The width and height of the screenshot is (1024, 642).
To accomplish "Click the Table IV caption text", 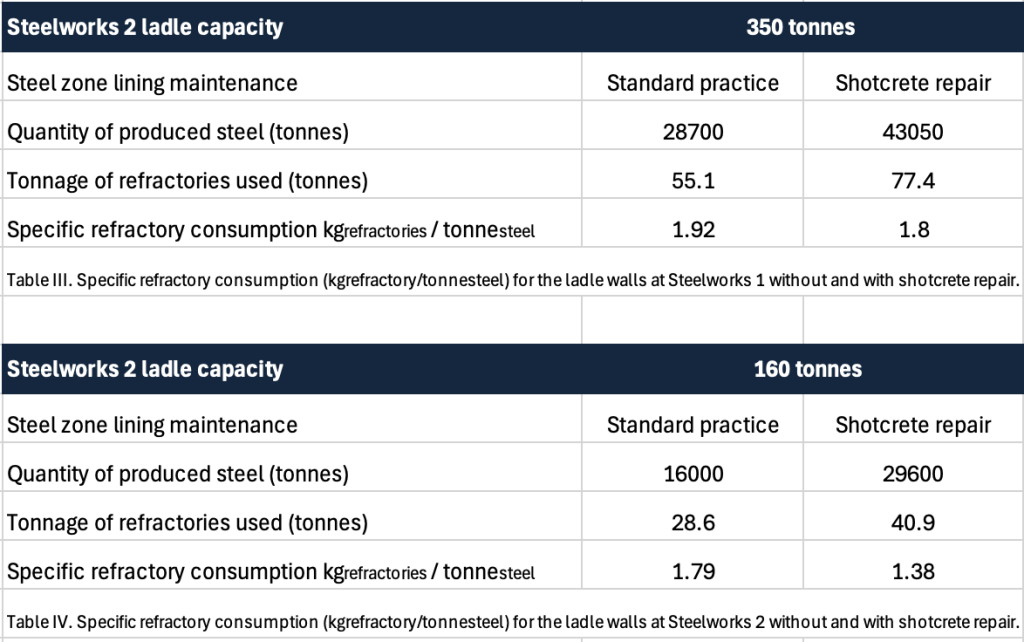I will click(x=510, y=621).
